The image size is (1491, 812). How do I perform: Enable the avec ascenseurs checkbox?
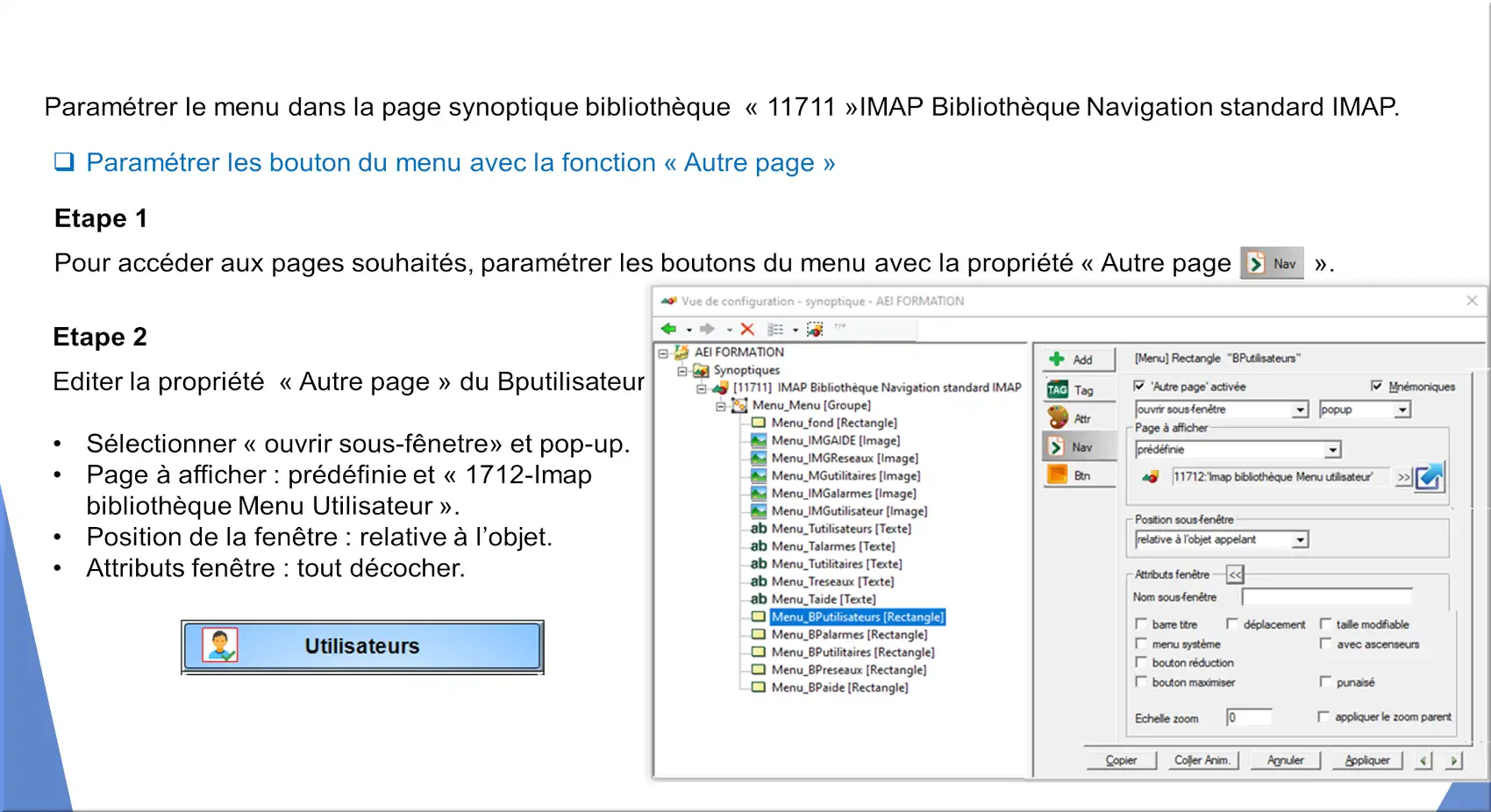[1325, 643]
